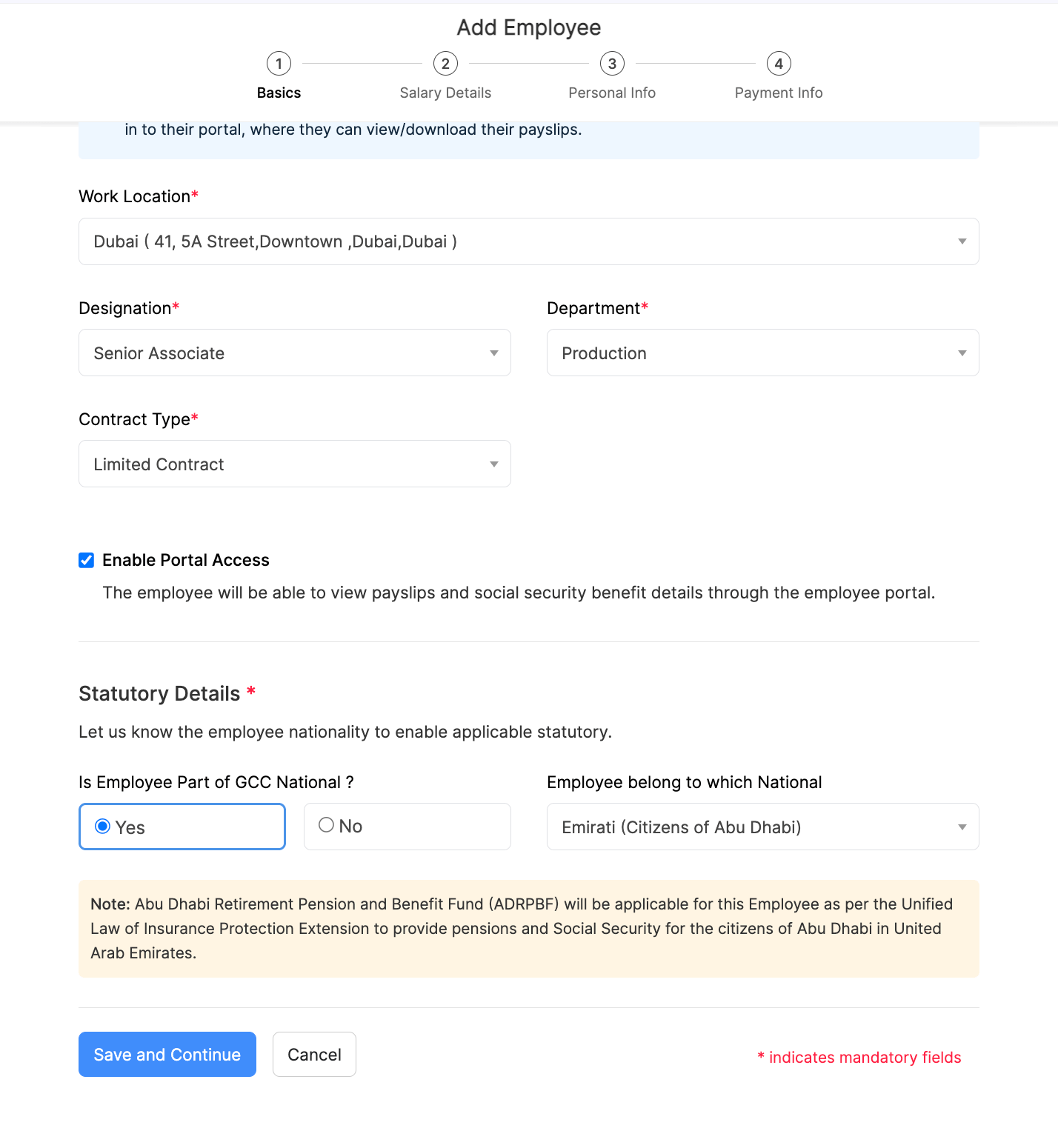
Task: Uncheck Enable Portal Access checkbox
Action: 87,560
